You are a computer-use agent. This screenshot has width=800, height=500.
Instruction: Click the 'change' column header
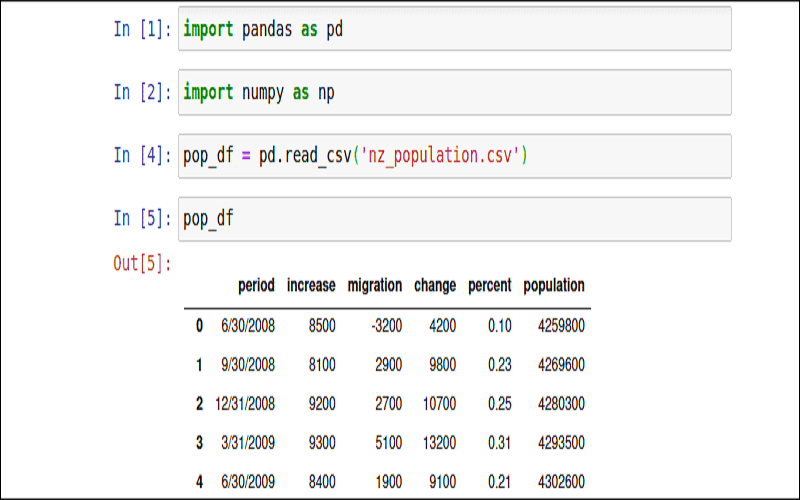coord(435,285)
